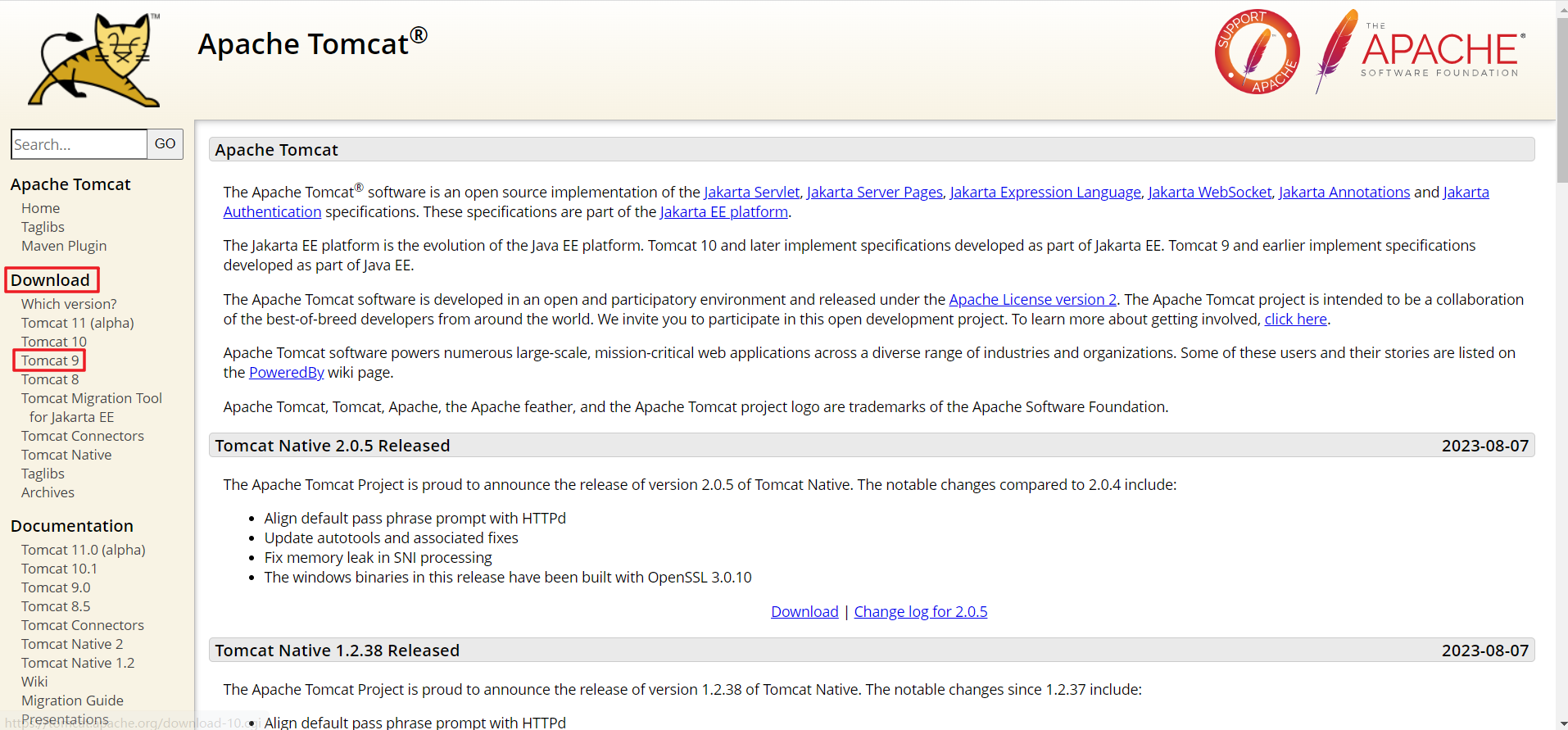The width and height of the screenshot is (1568, 730).
Task: Open the Migration Guide link
Action: tap(72, 701)
